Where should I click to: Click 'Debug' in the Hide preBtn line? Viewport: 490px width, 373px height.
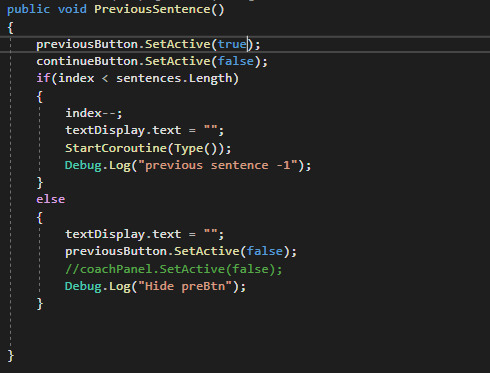[x=83, y=286]
